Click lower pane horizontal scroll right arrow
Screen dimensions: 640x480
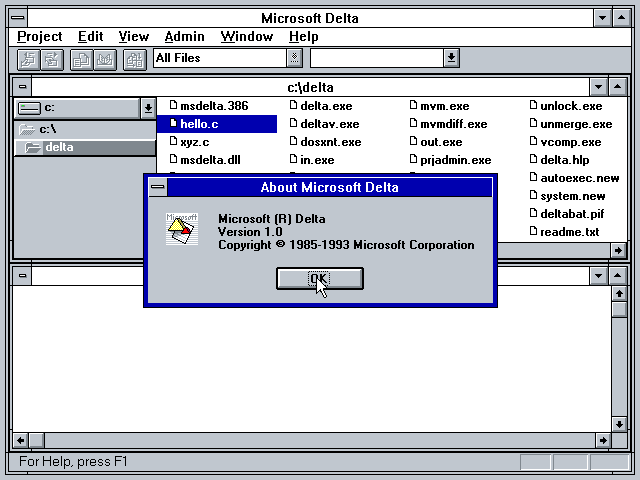603,440
